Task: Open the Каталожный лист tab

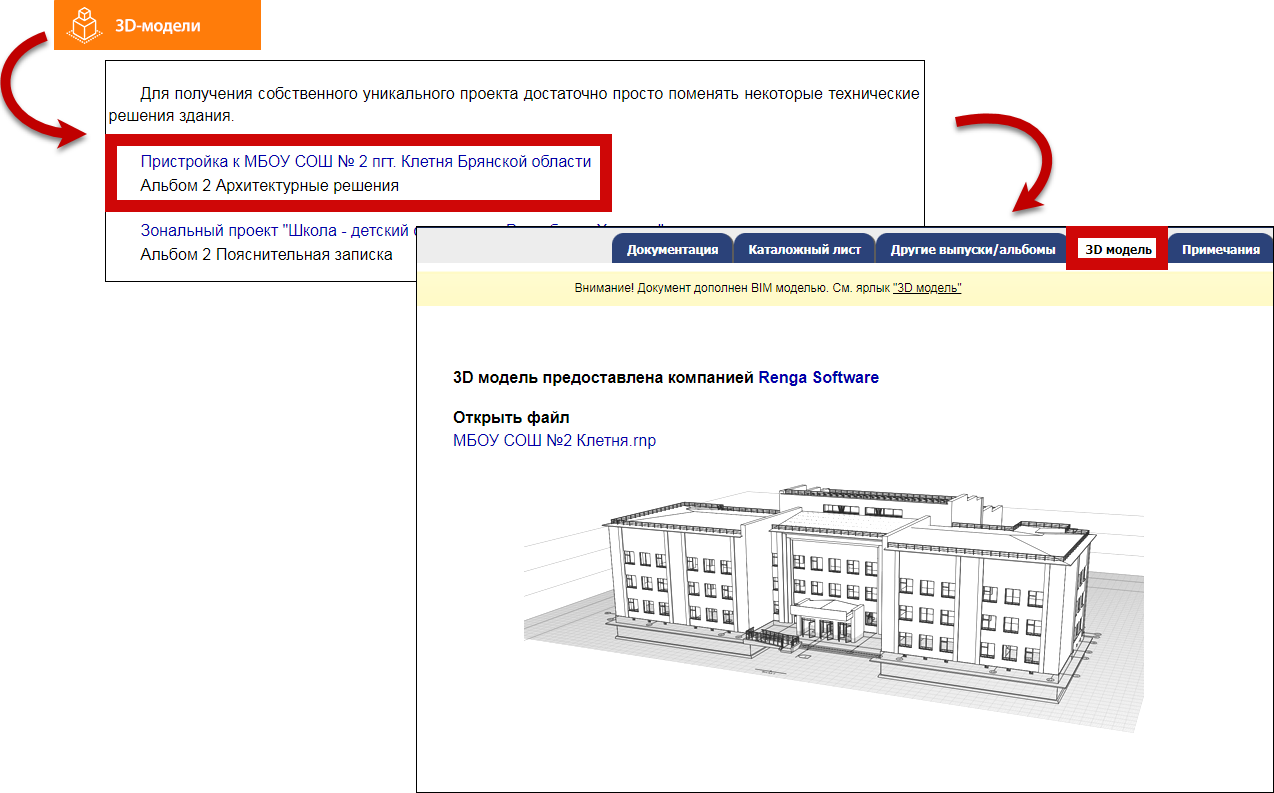Action: pos(804,249)
